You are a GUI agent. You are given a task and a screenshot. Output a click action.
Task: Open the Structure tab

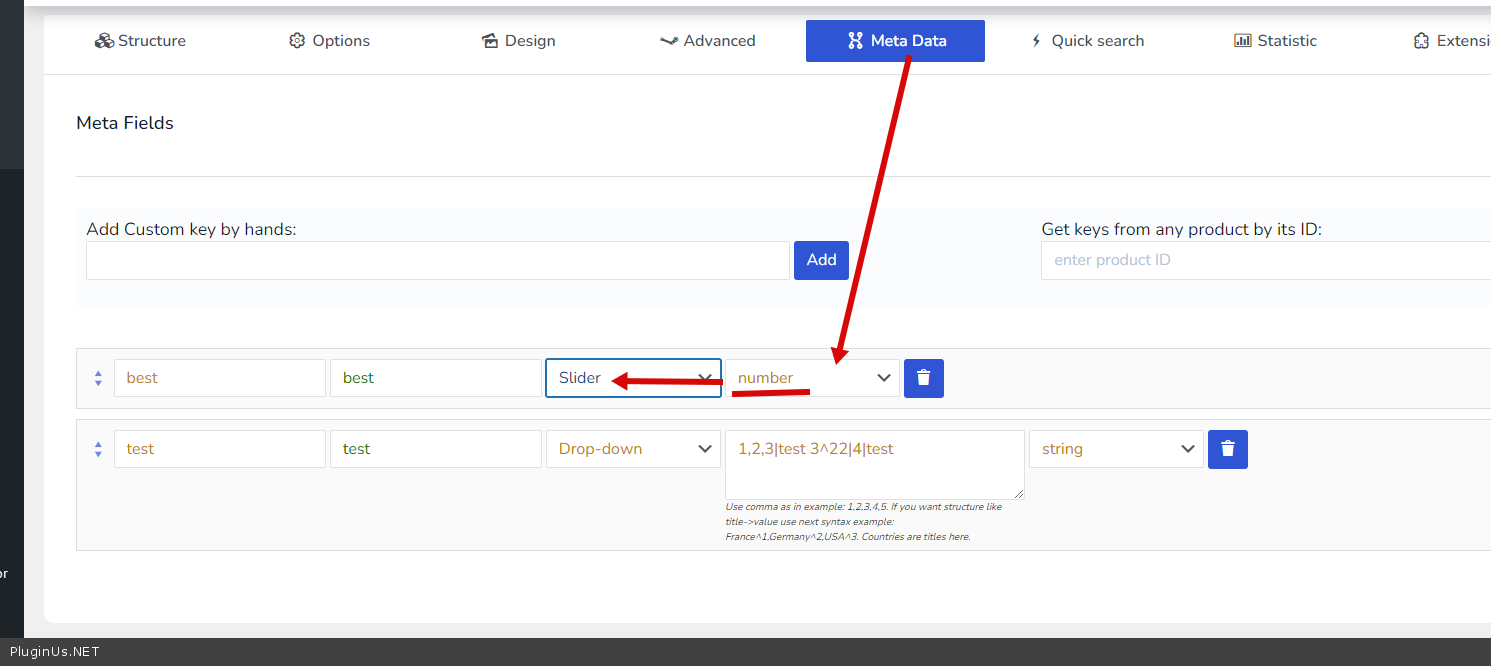pos(140,41)
